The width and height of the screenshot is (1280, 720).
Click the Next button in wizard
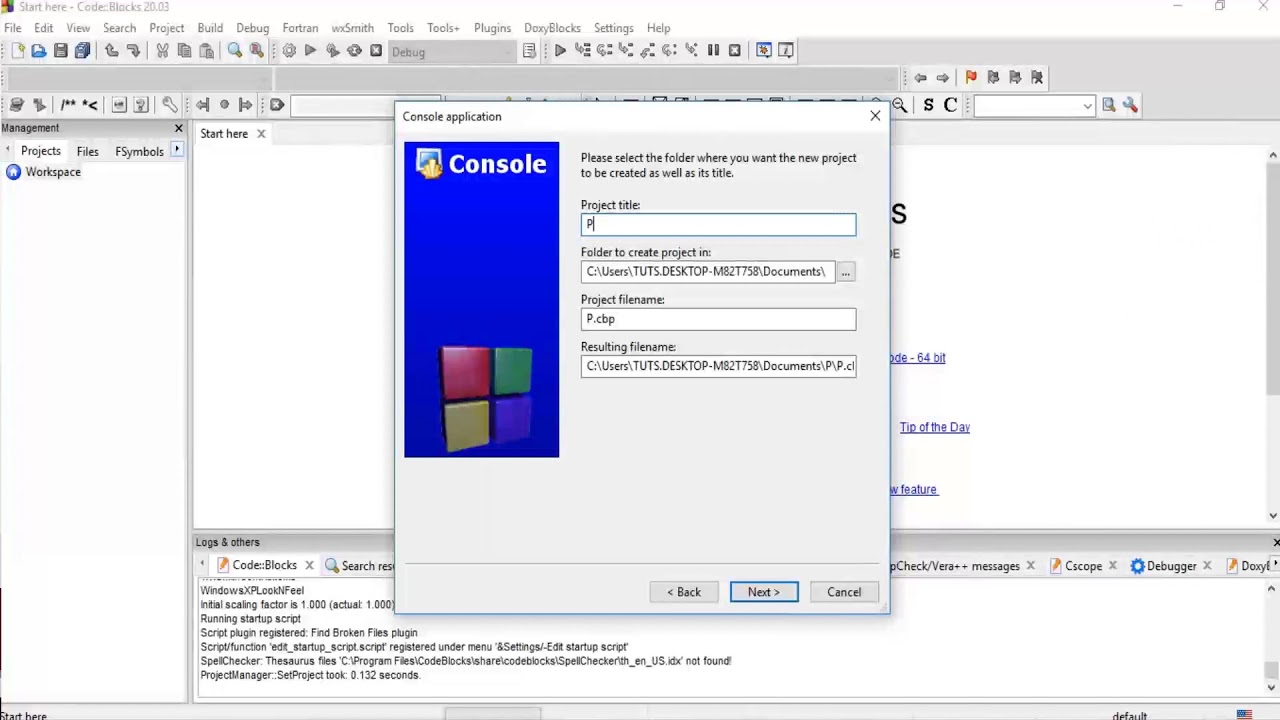(x=764, y=592)
